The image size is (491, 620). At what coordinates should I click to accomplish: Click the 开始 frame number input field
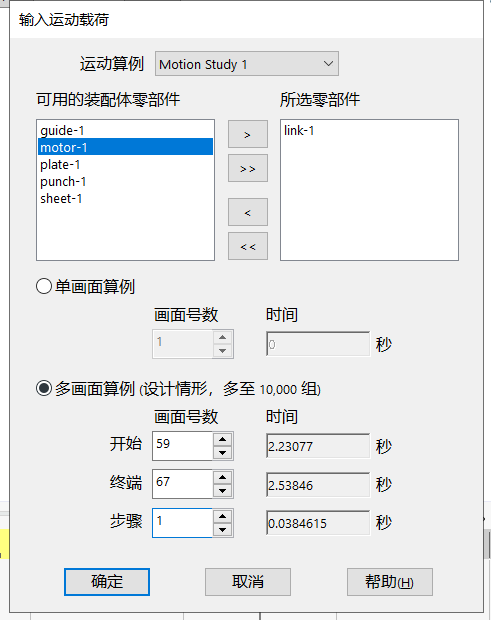coord(183,446)
